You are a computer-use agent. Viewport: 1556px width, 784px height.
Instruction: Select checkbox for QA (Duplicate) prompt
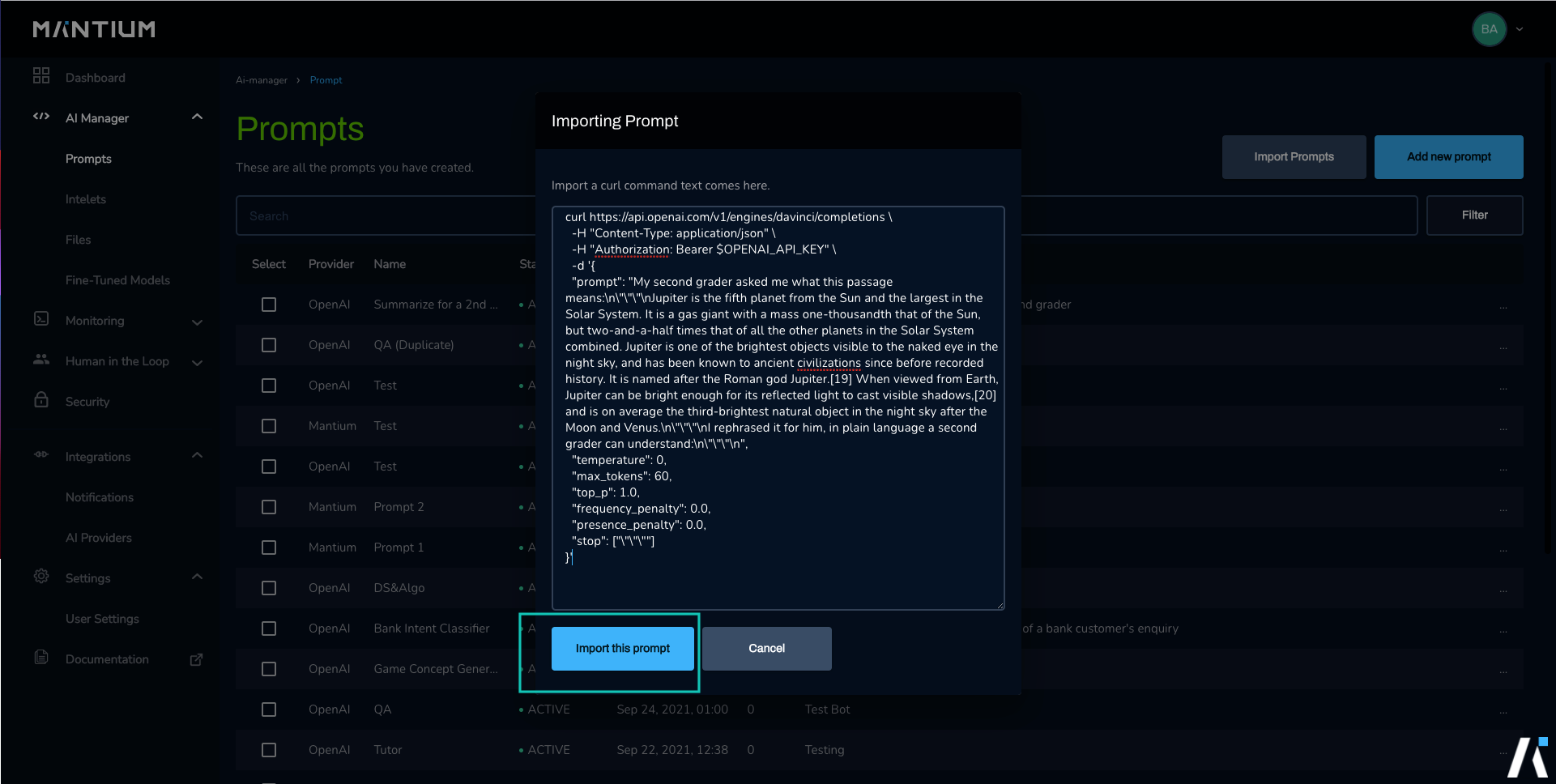269,345
